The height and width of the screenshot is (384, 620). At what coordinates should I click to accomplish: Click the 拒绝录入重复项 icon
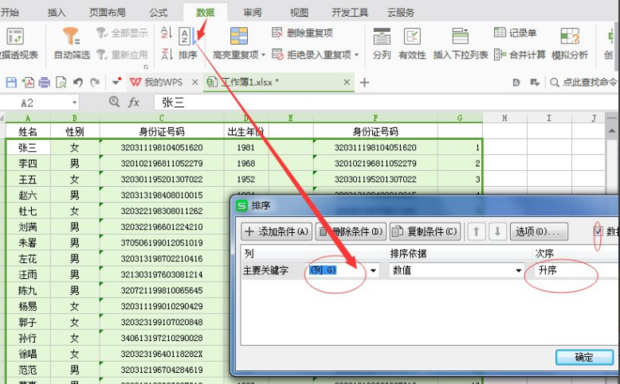pos(278,54)
